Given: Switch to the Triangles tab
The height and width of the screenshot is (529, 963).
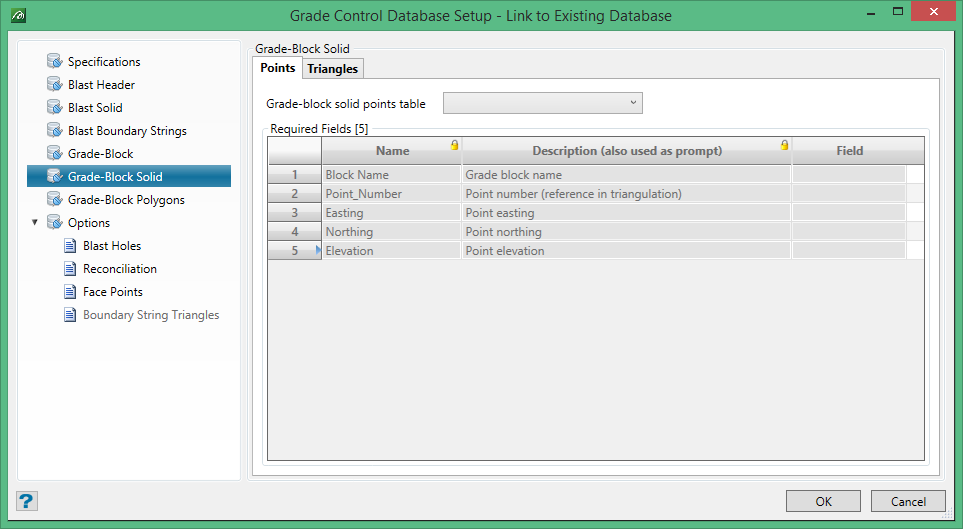Looking at the screenshot, I should 333,69.
